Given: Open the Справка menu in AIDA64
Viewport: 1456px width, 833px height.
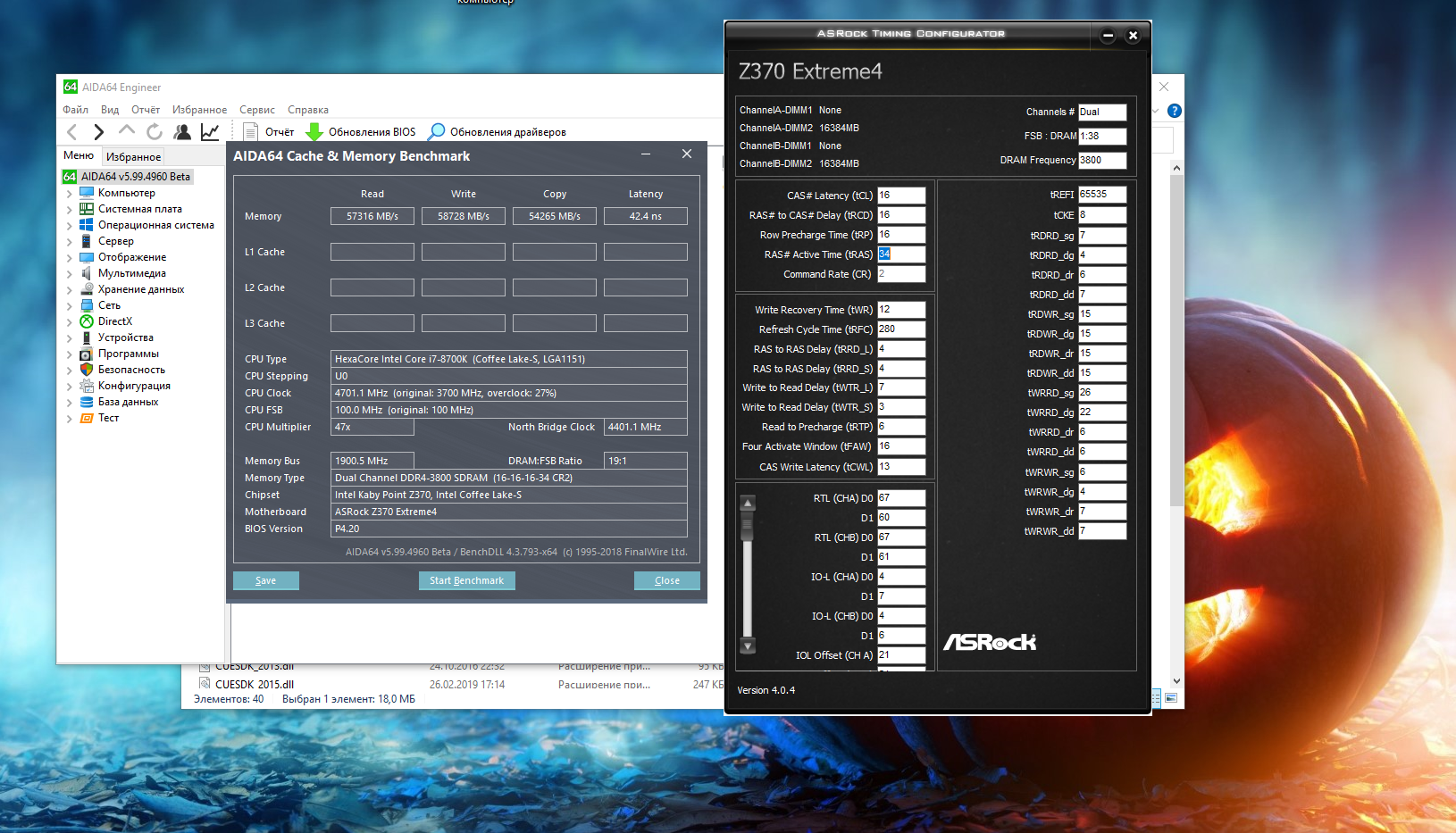Looking at the screenshot, I should click(x=308, y=110).
